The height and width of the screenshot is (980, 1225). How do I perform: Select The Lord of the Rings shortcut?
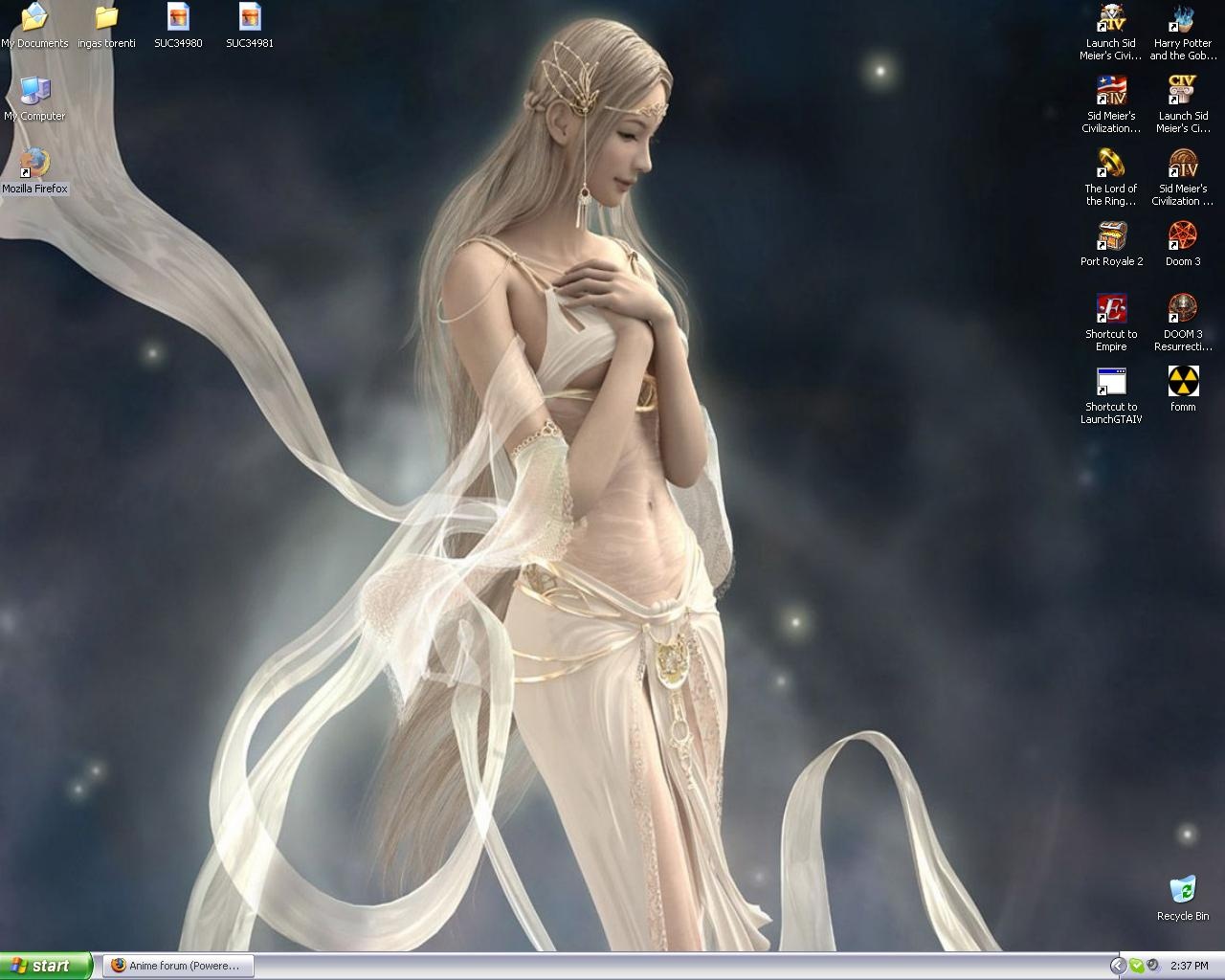[1111, 164]
